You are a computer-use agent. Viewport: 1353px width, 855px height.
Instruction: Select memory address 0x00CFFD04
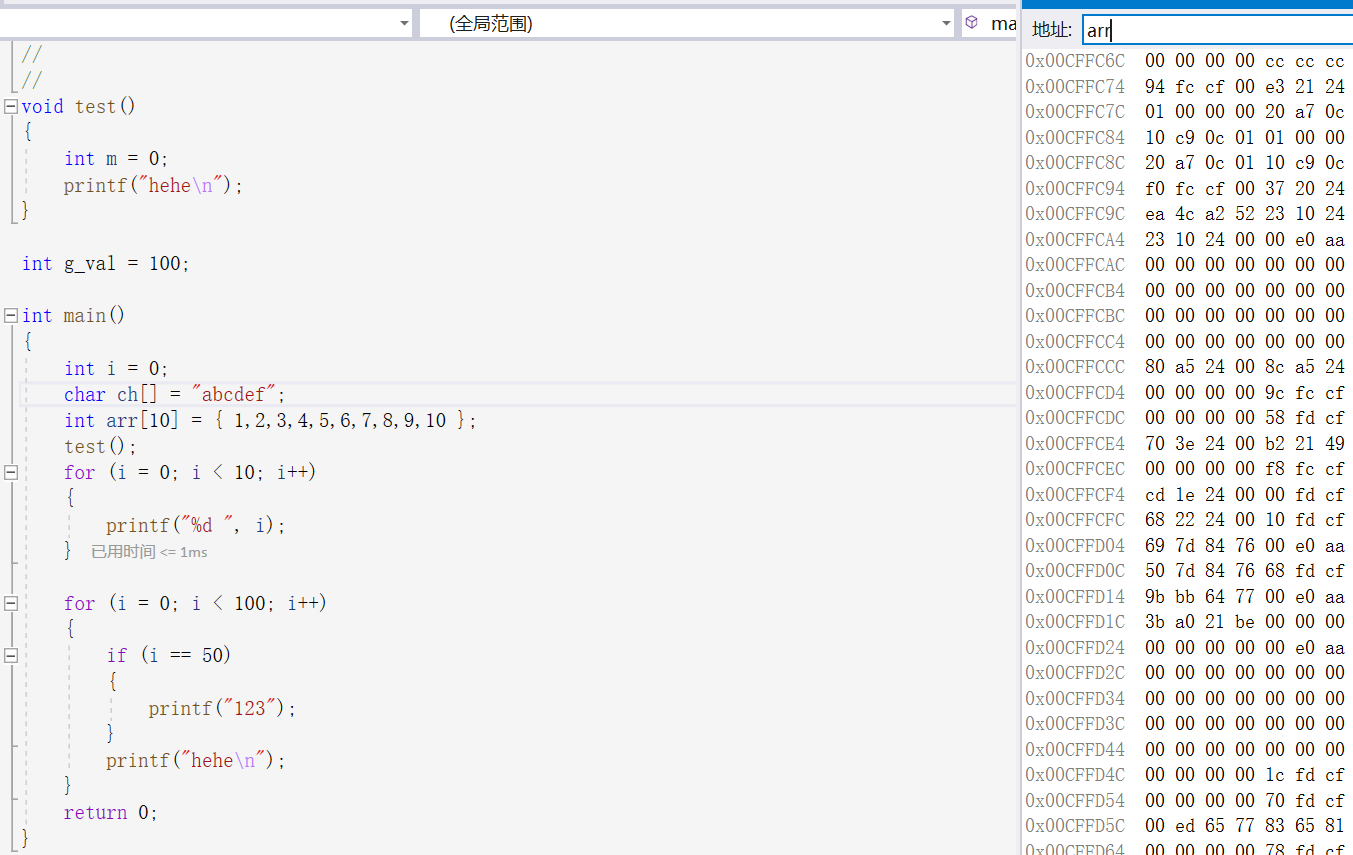(x=1075, y=545)
